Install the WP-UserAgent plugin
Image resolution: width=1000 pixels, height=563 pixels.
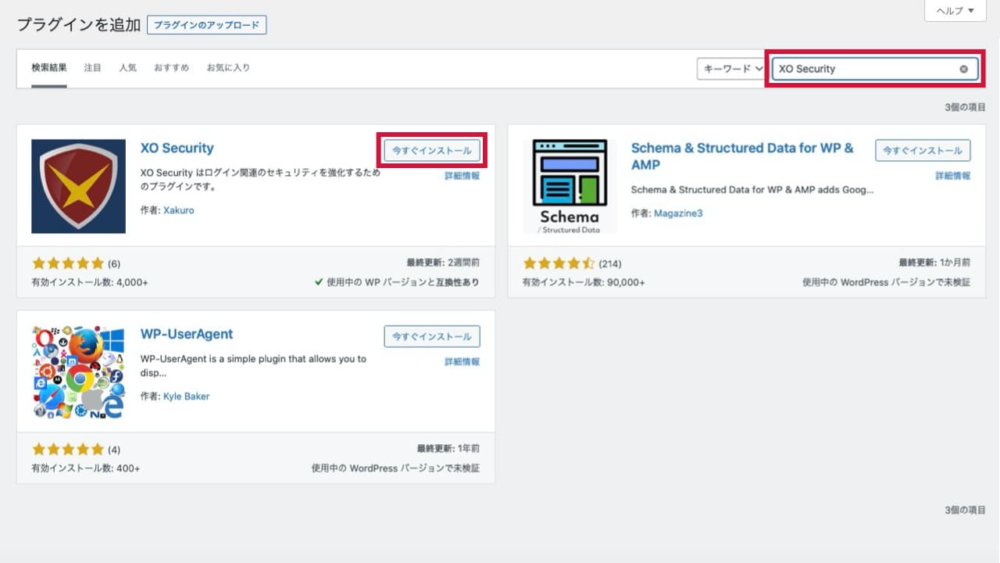tap(432, 337)
